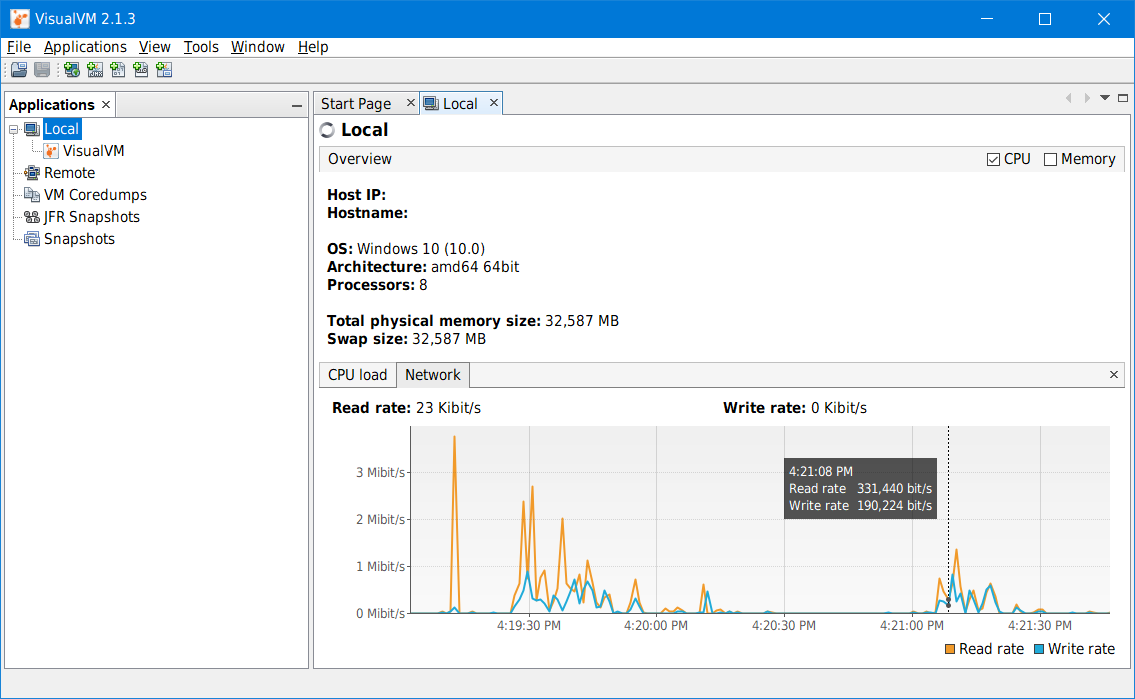The image size is (1135, 699).
Task: Click the Add JFR Snapshot toolbar icon
Action: coord(141,69)
